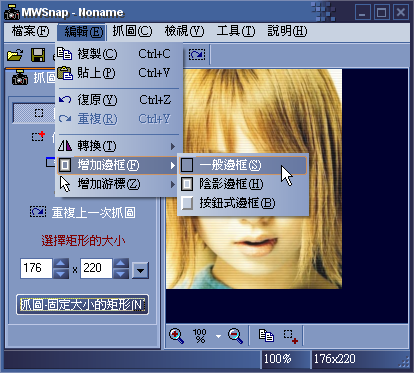This screenshot has height=373, width=414.
Task: Click 抓圖-固定大小的矩形 button
Action: (x=82, y=304)
